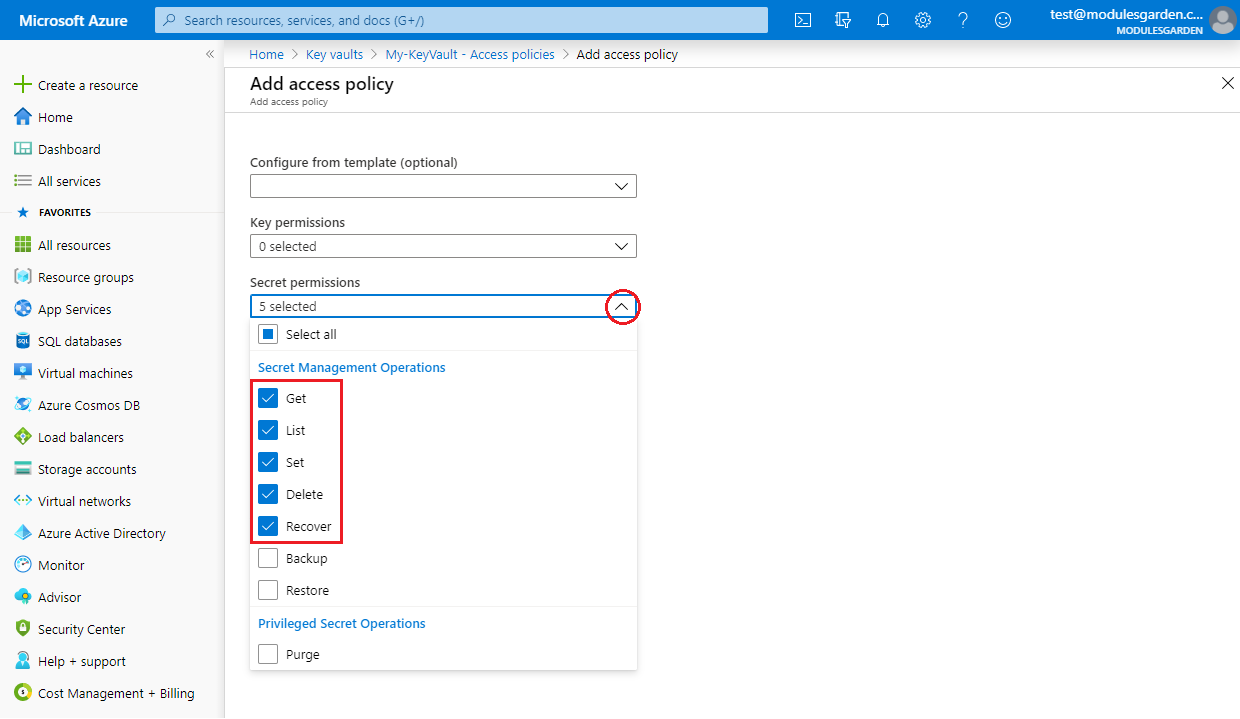
Task: Close the Add access policy blade
Action: tap(1228, 83)
